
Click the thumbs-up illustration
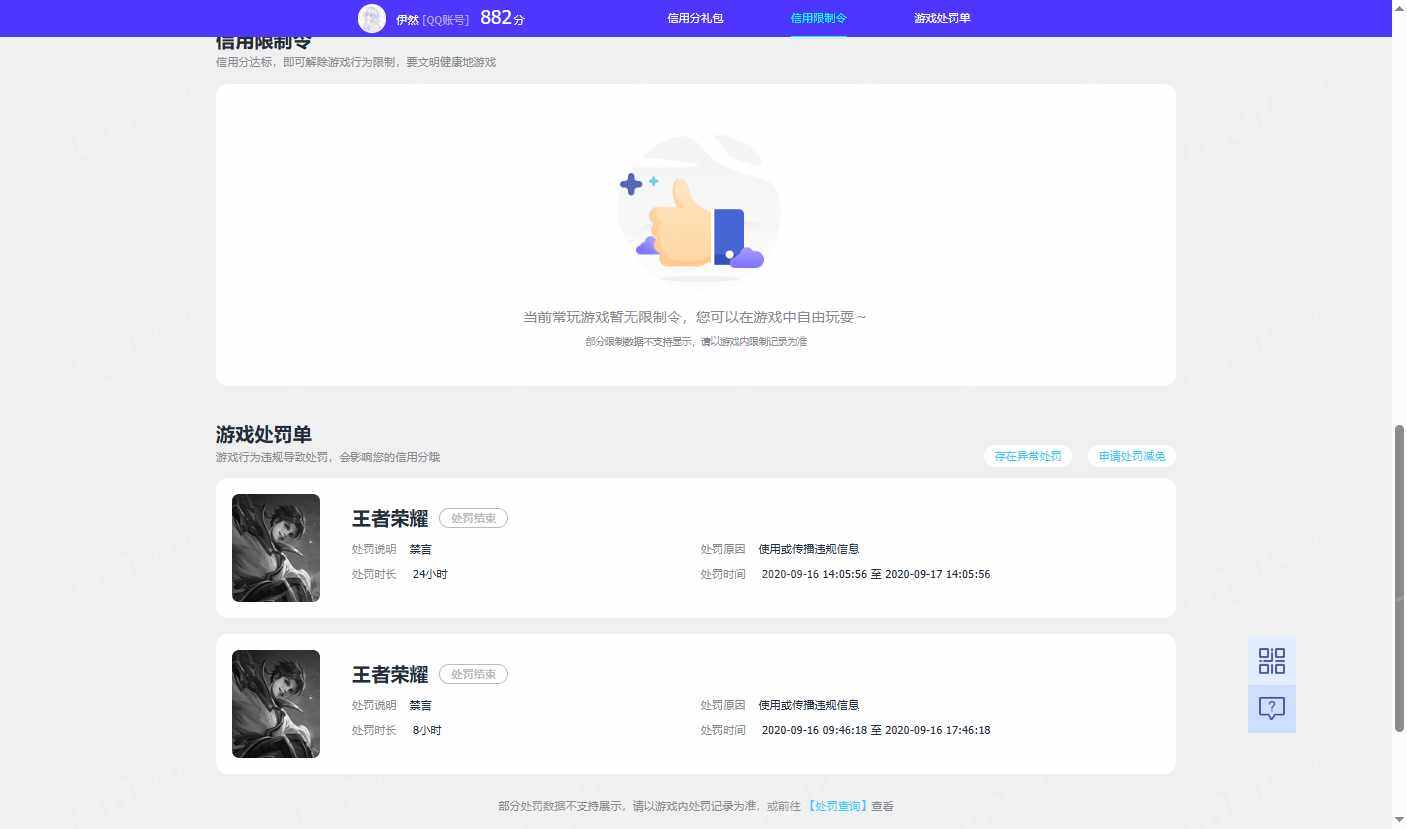697,208
